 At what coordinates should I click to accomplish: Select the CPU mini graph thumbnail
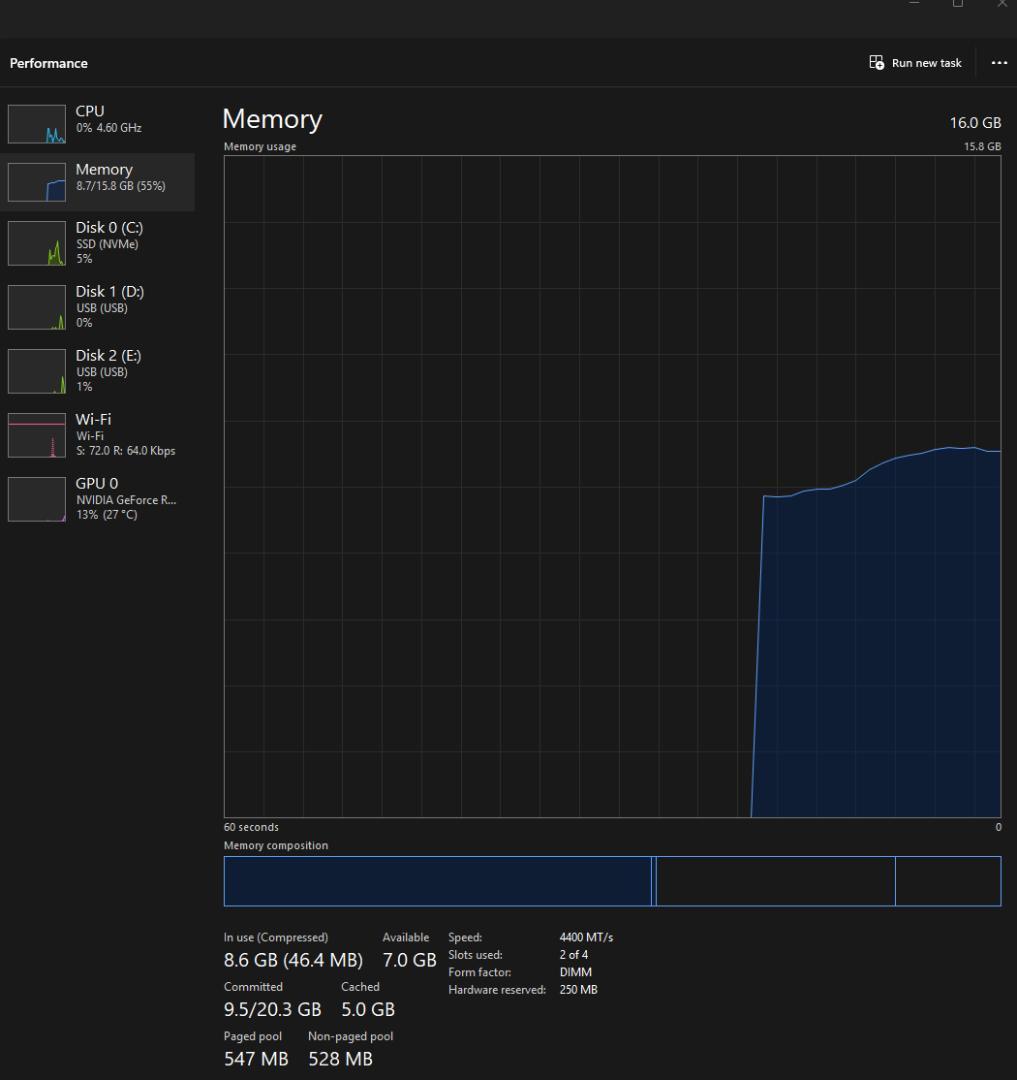click(36, 124)
